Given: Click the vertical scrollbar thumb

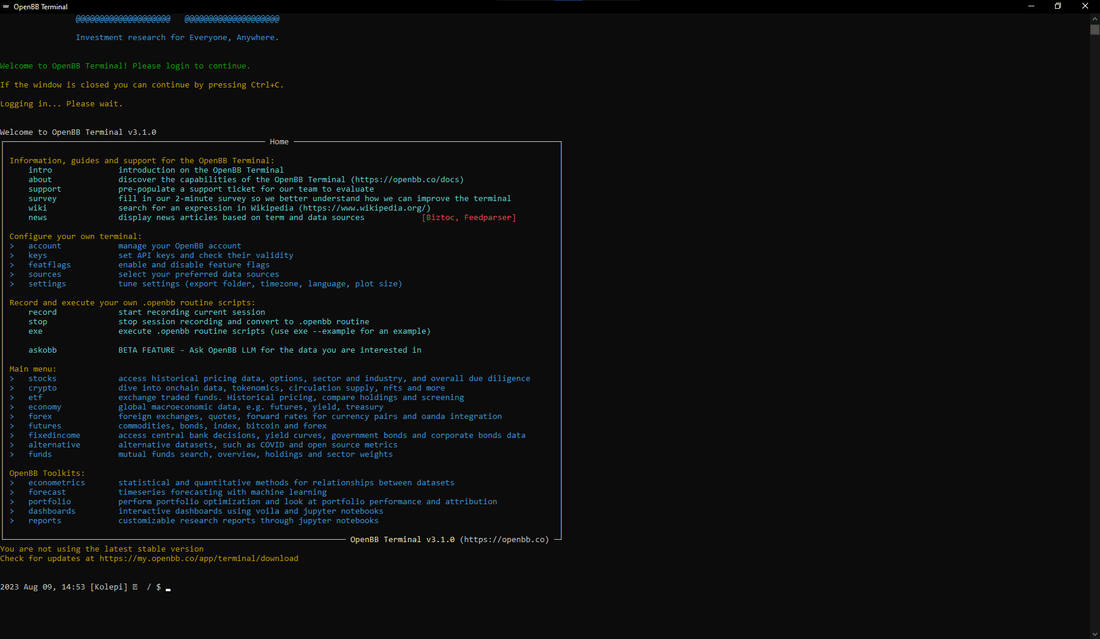Looking at the screenshot, I should click(x=1094, y=29).
